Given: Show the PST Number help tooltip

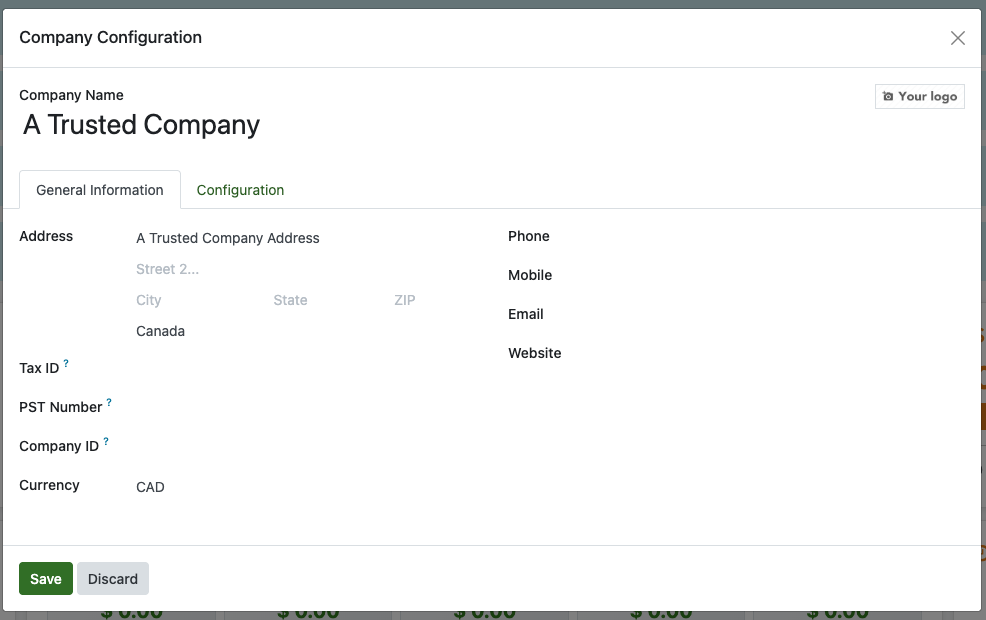Looking at the screenshot, I should coord(109,403).
